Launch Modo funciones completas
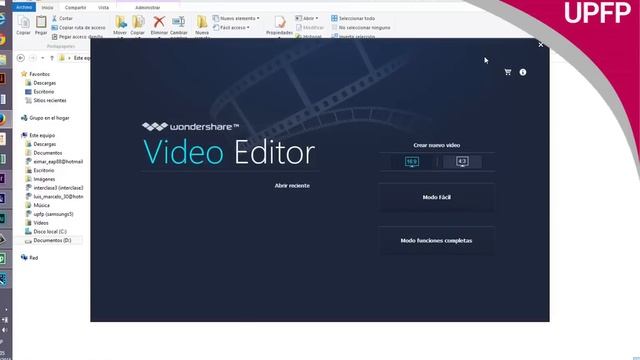 (436, 241)
